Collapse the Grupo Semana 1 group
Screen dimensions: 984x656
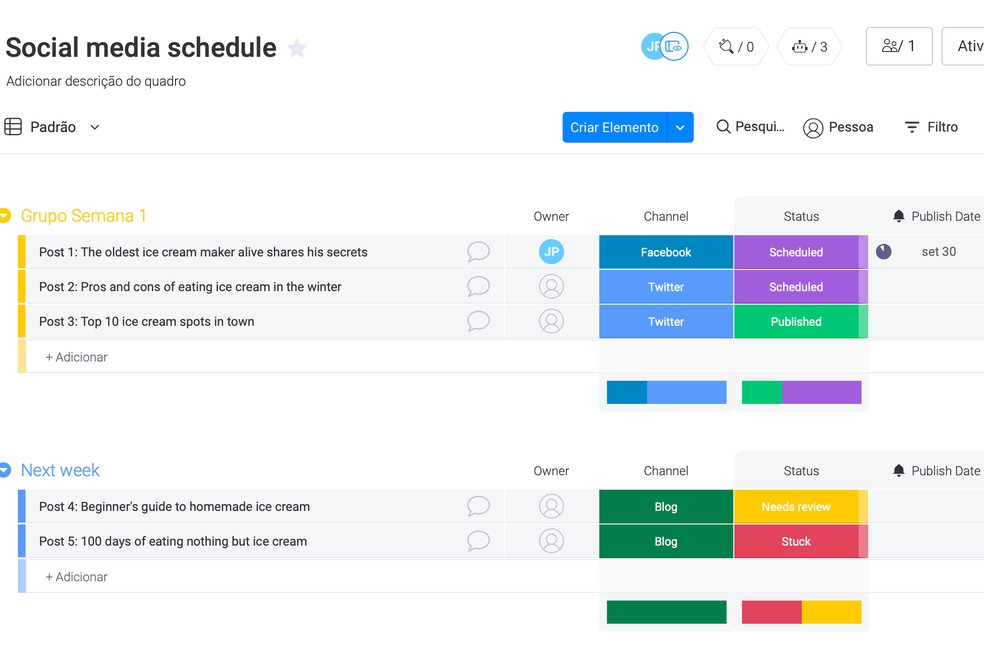(x=5, y=216)
